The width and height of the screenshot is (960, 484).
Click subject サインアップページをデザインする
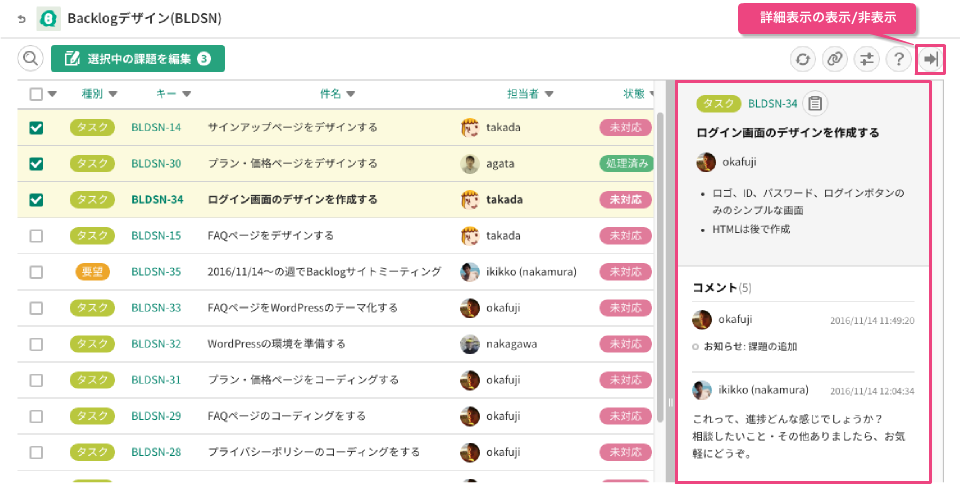tap(292, 128)
